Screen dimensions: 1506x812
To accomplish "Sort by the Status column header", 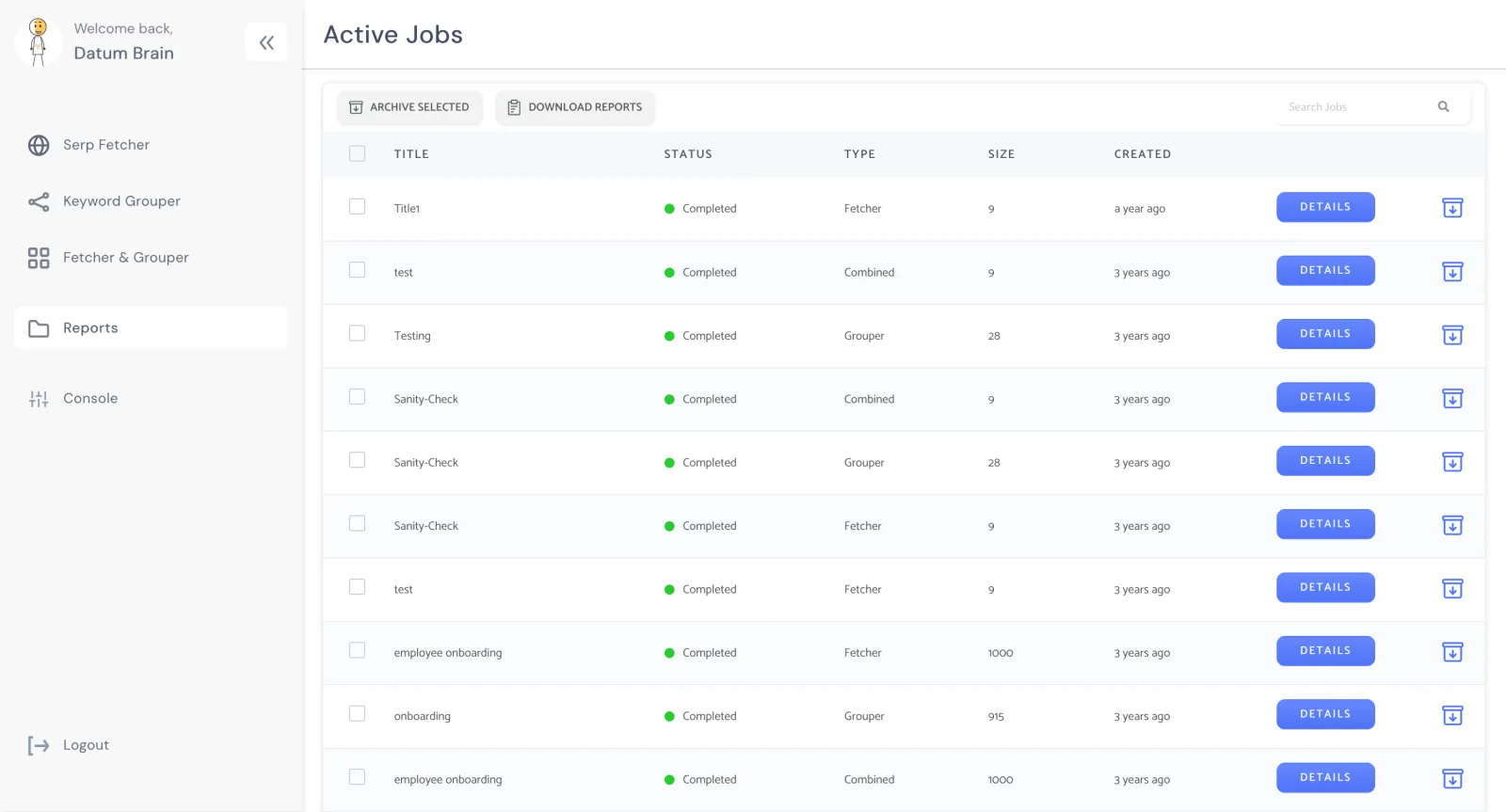I will [x=688, y=154].
